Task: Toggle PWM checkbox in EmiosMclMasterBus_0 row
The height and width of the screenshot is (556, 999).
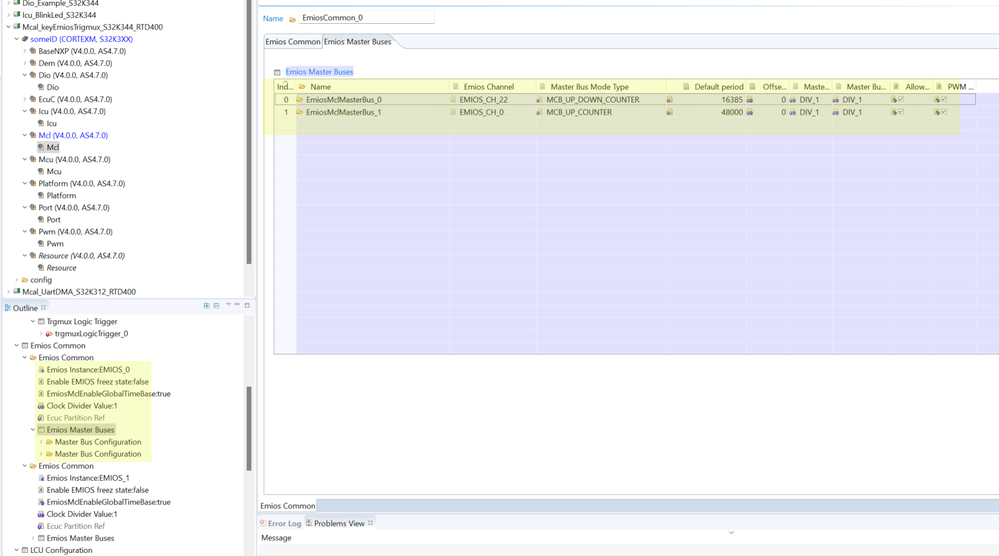Action: coord(944,99)
